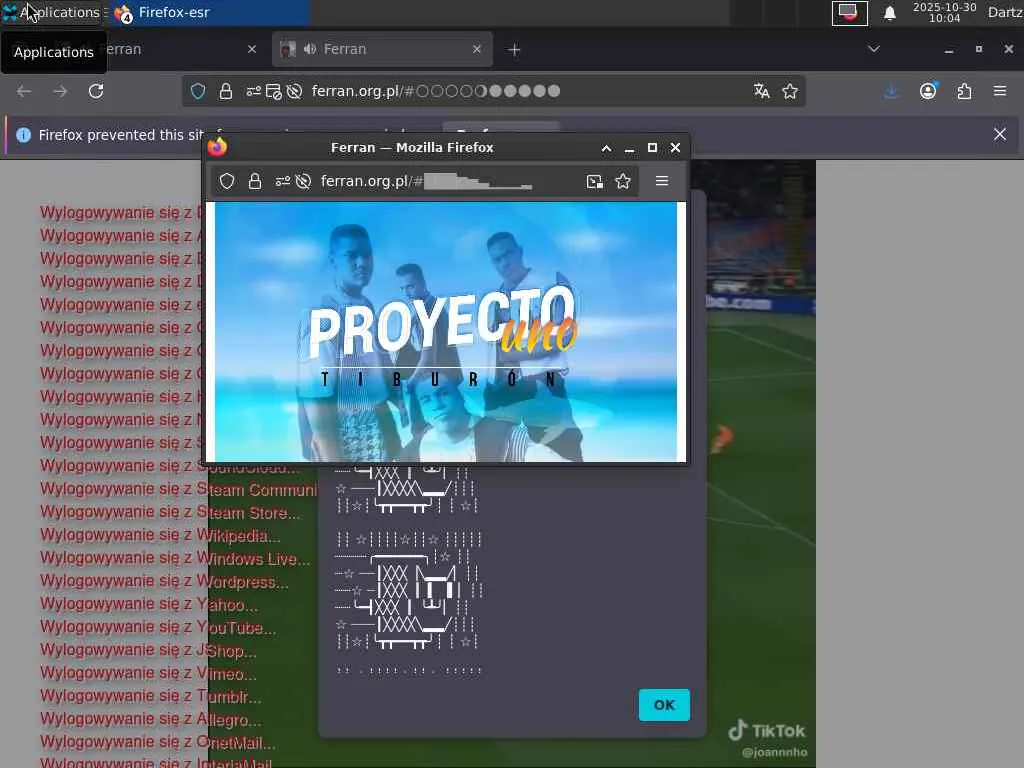Screen dimensions: 1024x768
Task: Select the second Ferran tab with audio
Action: pos(382,49)
